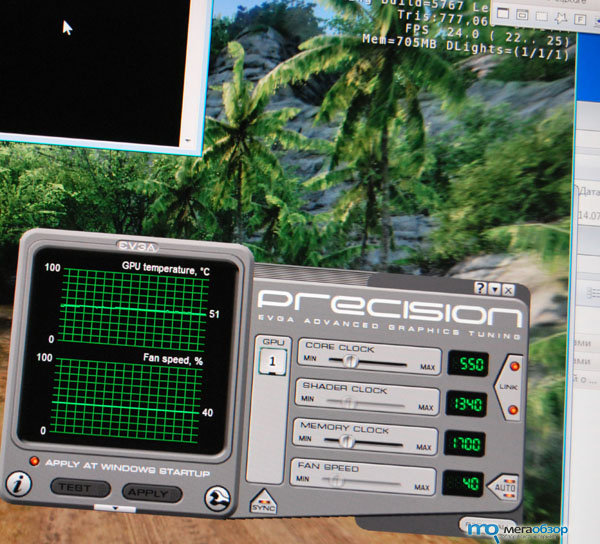Screen dimensions: 600x544
Task: Click the shader clock value 1340
Action: 466,404
